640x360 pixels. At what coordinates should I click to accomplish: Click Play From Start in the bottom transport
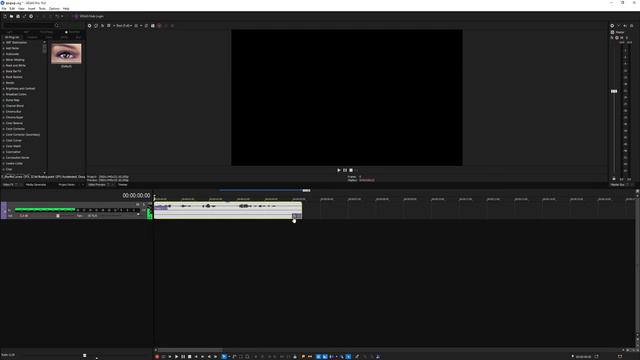coord(170,357)
